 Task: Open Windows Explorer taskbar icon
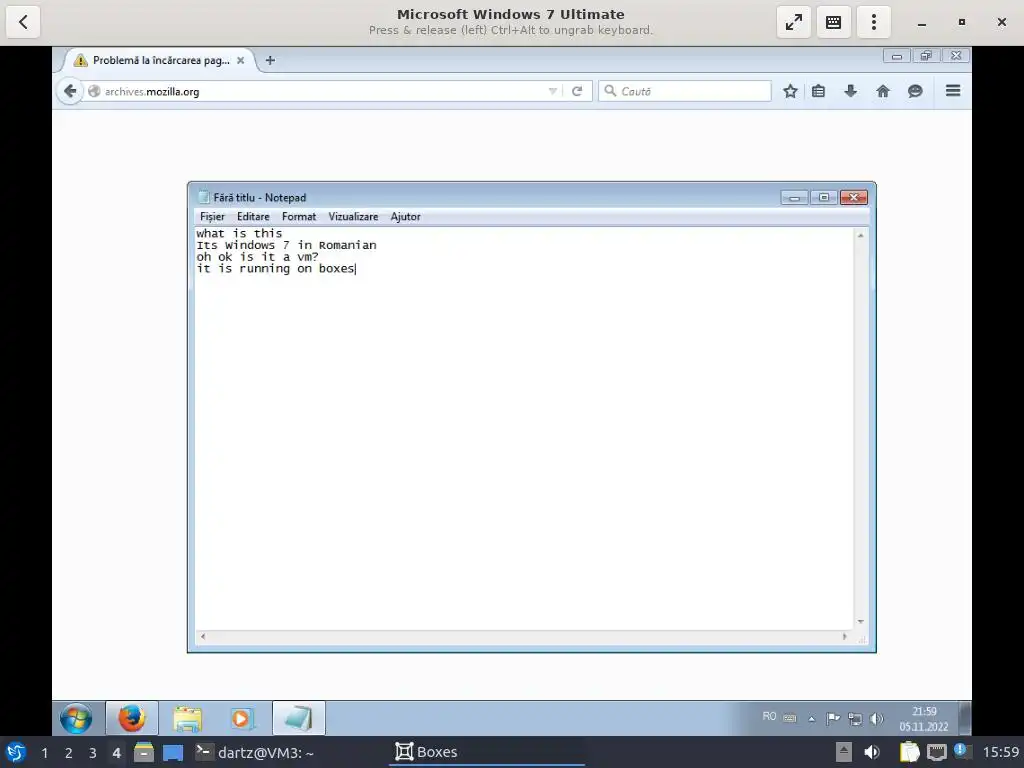[x=187, y=718]
